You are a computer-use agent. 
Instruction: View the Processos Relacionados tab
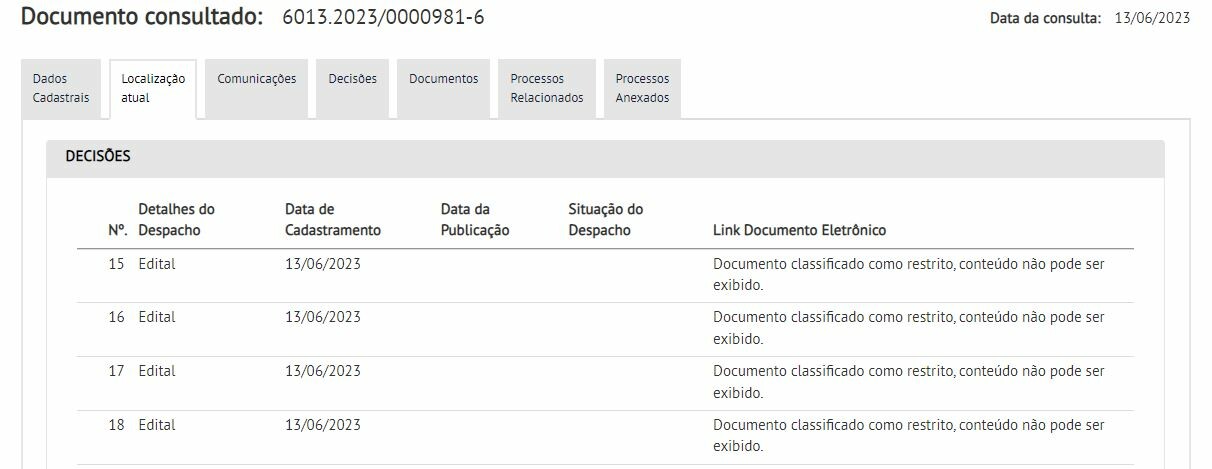546,88
